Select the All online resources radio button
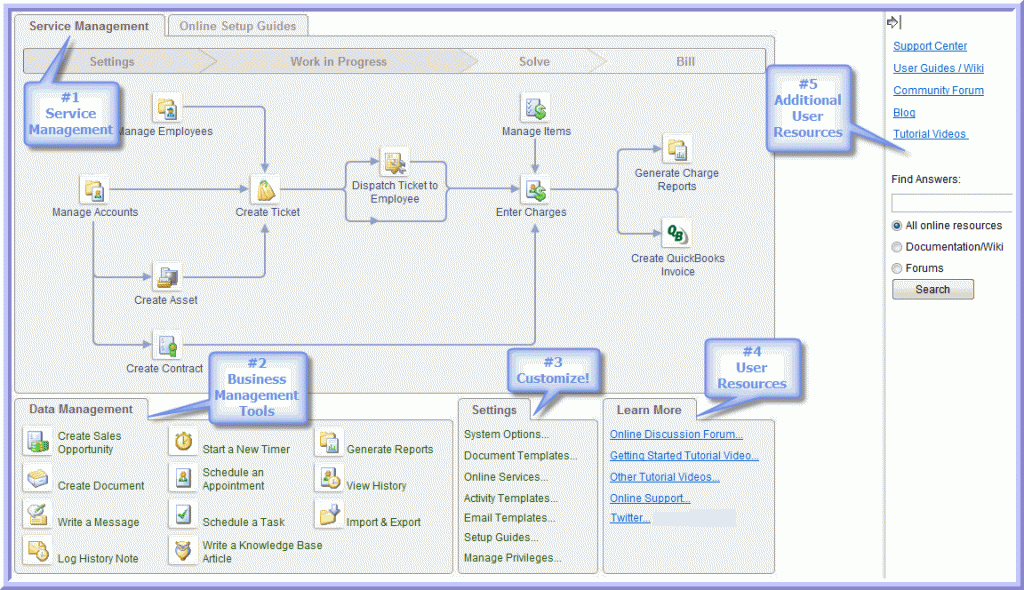 [897, 226]
